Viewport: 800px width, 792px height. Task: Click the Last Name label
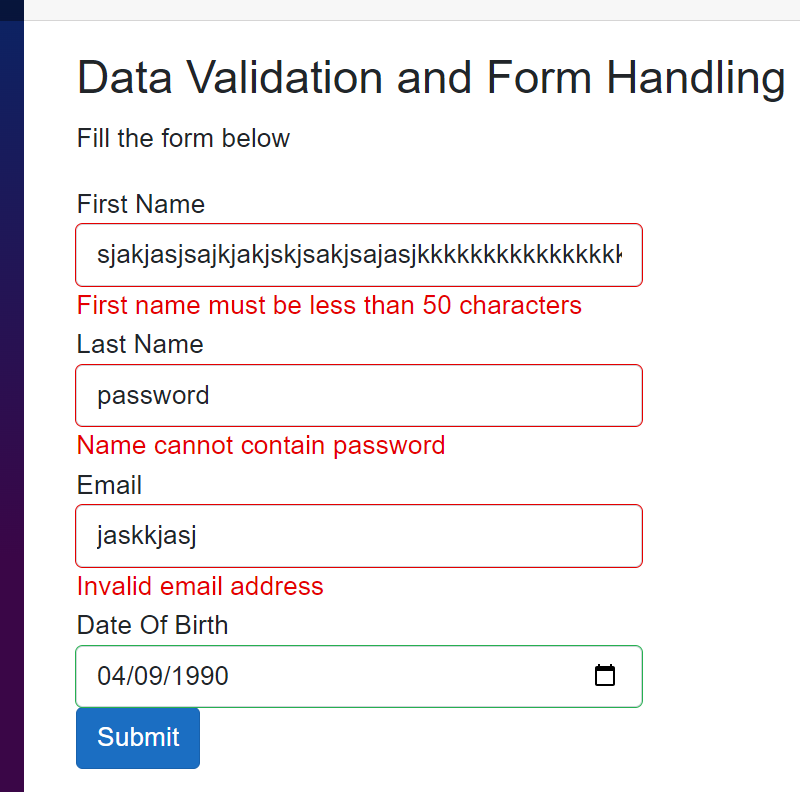point(140,344)
